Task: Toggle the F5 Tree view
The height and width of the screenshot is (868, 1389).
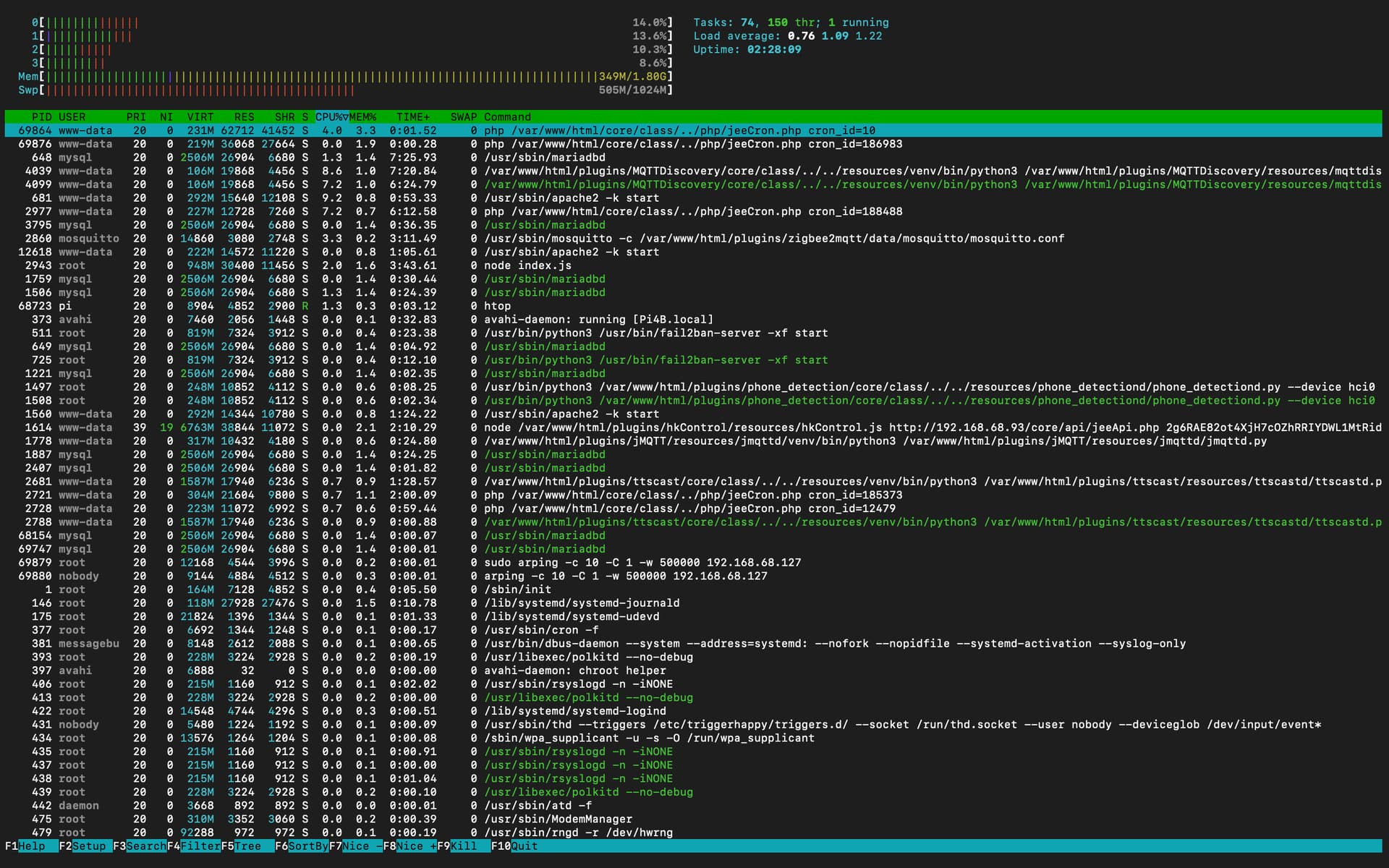Action: (x=247, y=846)
